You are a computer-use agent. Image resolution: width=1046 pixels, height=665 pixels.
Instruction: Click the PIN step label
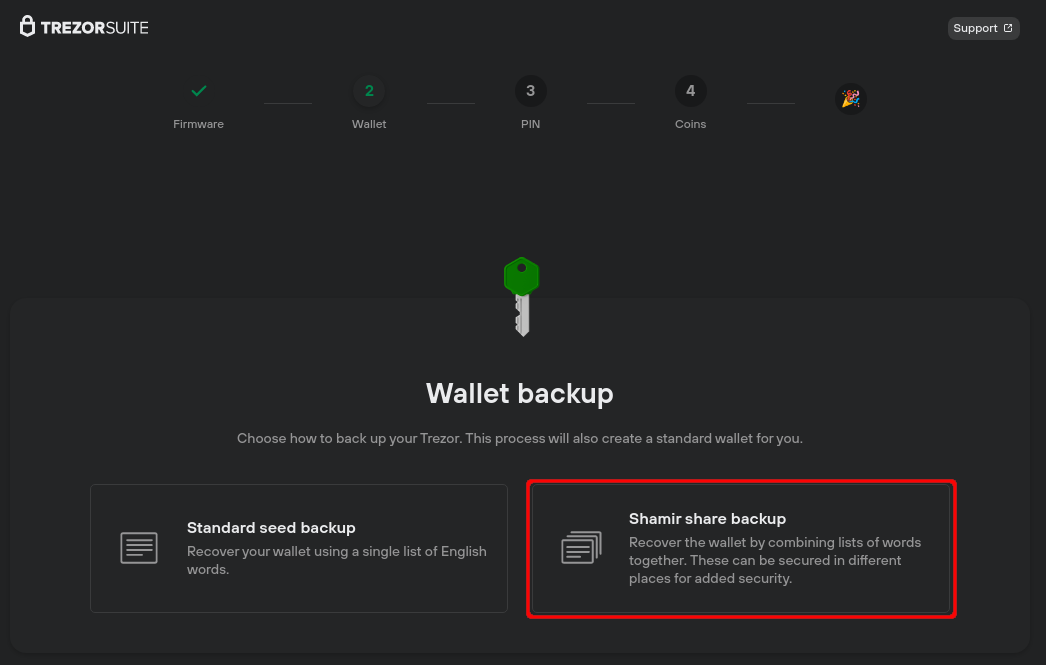coord(530,124)
